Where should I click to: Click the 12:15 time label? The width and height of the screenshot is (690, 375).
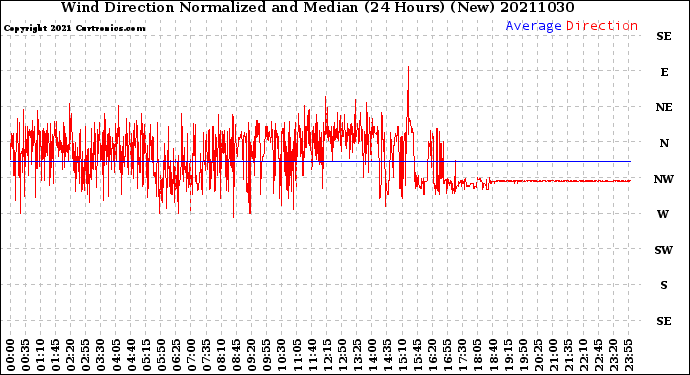[x=327, y=355]
